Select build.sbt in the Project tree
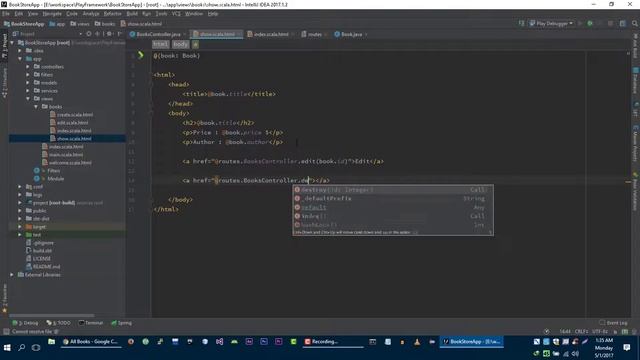This screenshot has width=640, height=360. coord(38,251)
